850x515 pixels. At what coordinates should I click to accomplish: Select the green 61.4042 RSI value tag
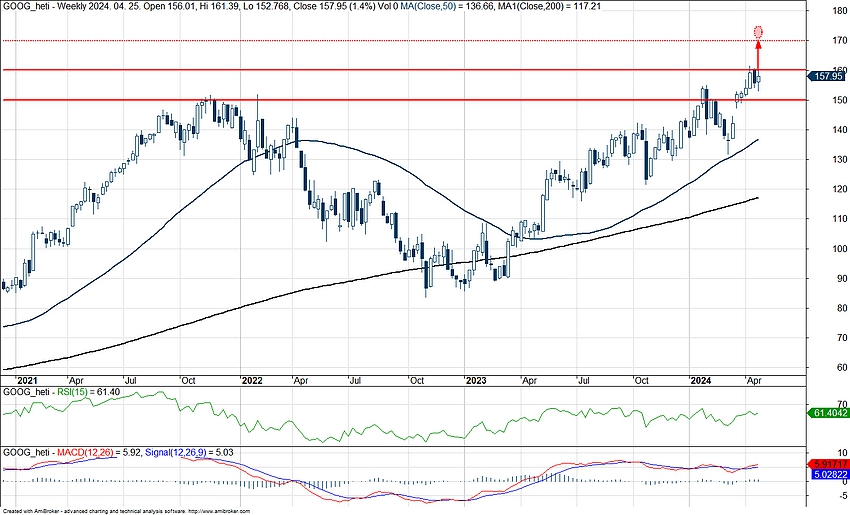827,413
